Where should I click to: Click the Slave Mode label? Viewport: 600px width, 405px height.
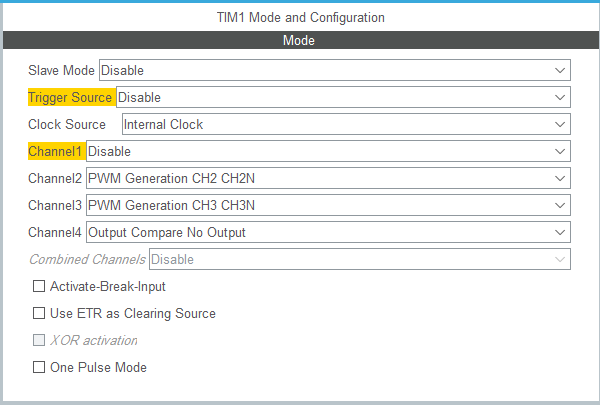[x=61, y=70]
